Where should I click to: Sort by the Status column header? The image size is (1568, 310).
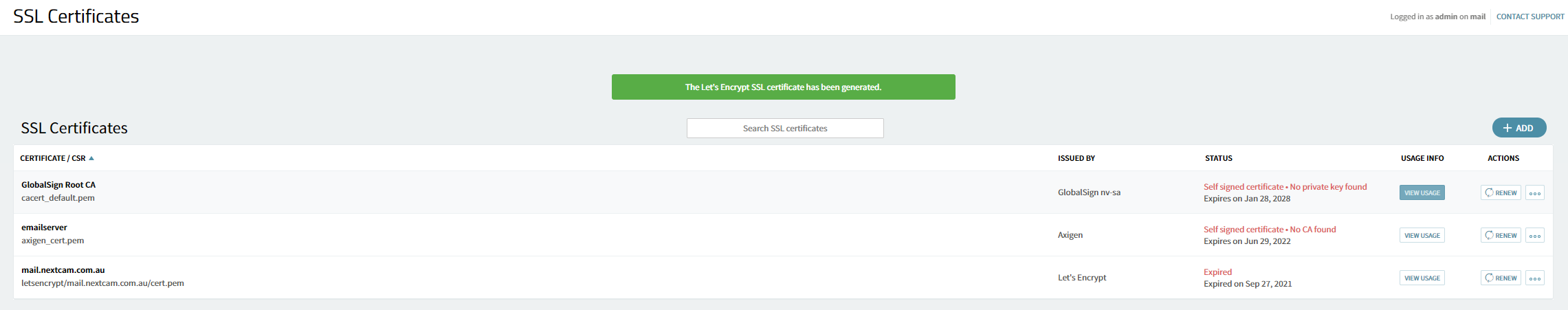(x=1219, y=158)
